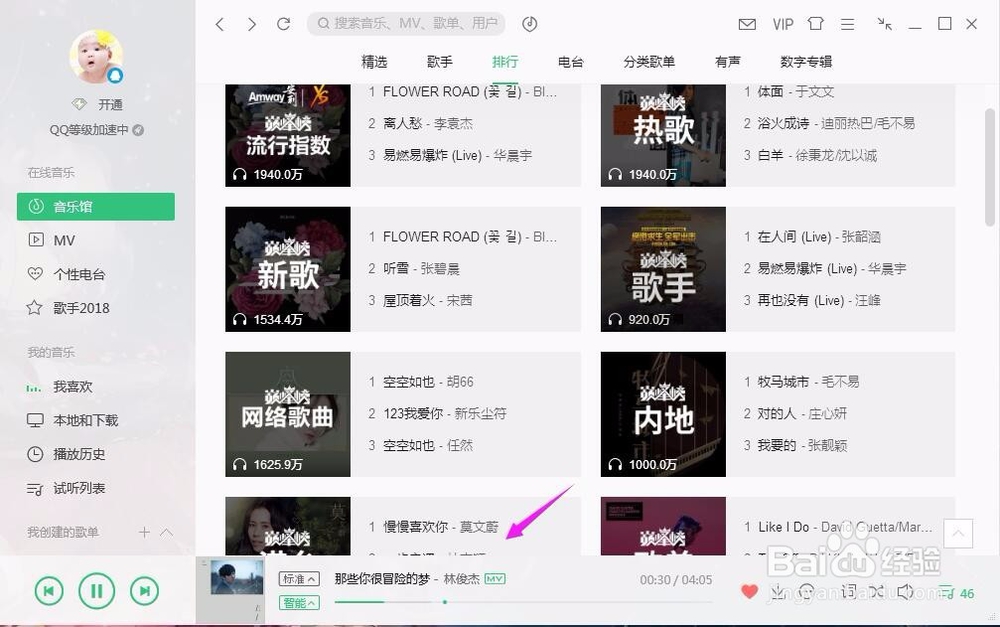This screenshot has height=627, width=1000.
Task: Expand the 标准 quality dropdown
Action: 298,579
